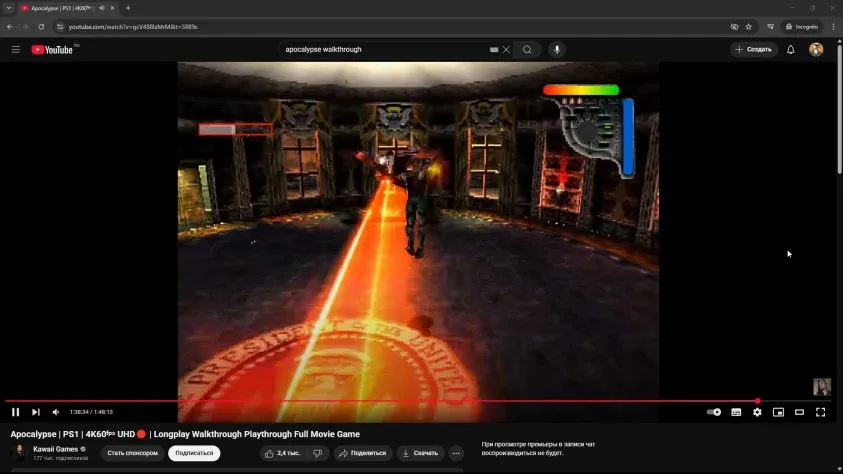Download the video with Скачать
The width and height of the screenshot is (843, 474).
point(420,453)
